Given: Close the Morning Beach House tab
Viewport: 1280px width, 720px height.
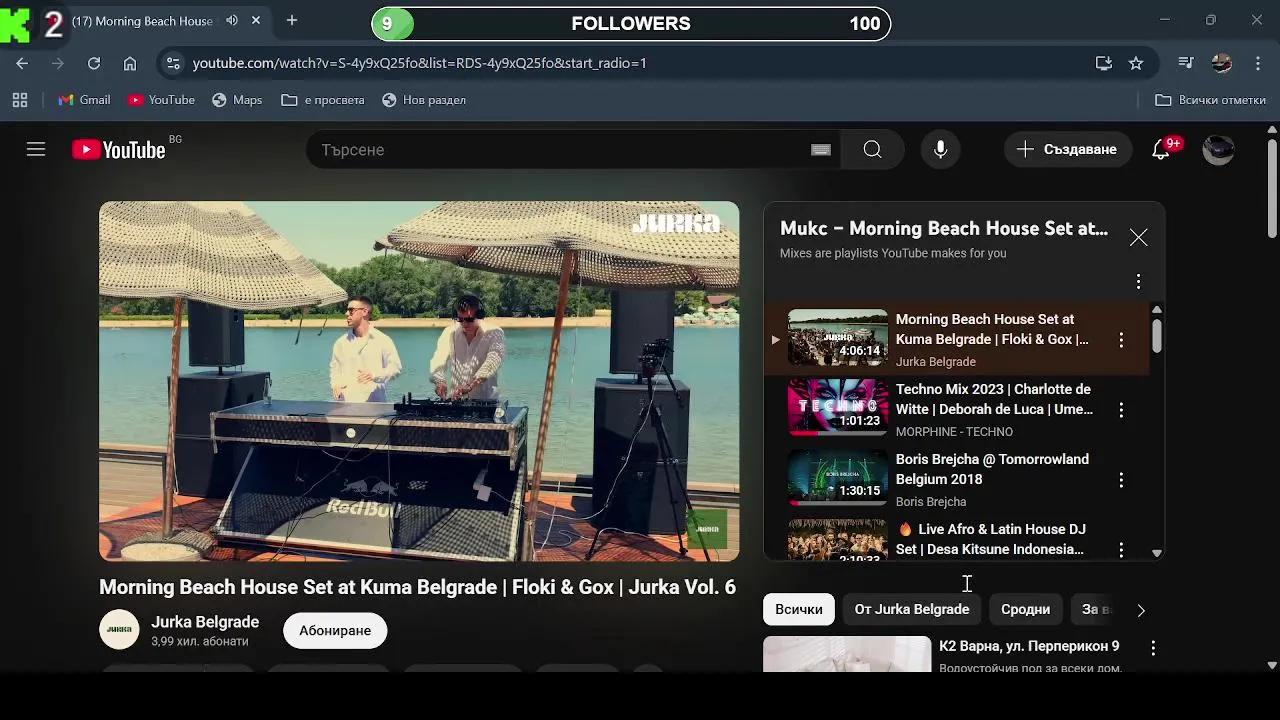Looking at the screenshot, I should pos(256,20).
